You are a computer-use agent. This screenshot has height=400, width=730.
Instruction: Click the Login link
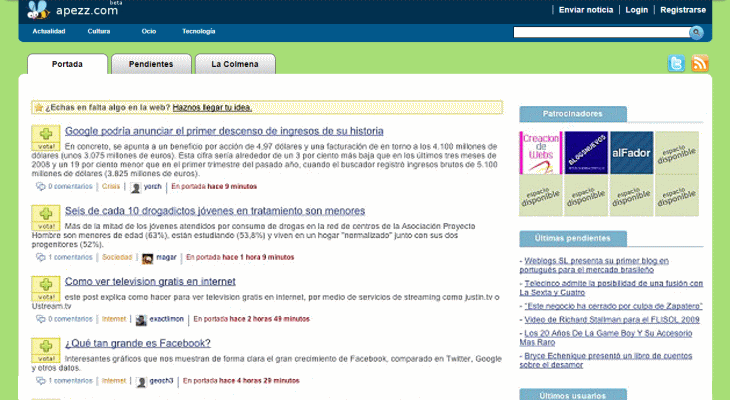pos(636,10)
